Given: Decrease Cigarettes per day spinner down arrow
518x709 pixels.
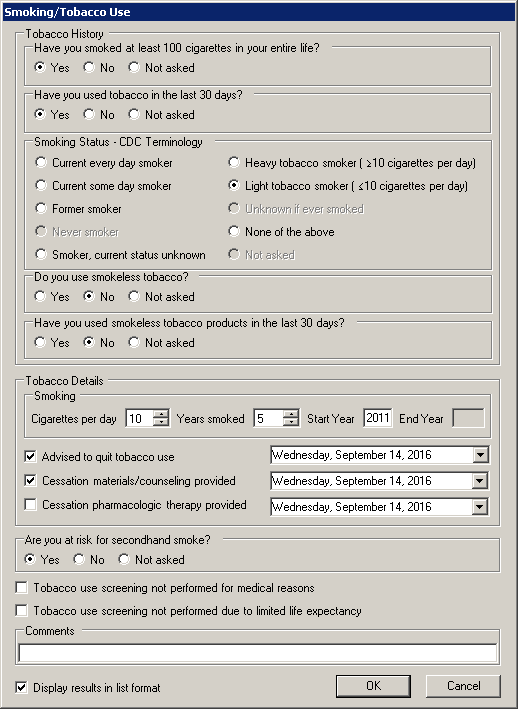Looking at the screenshot, I should pos(161,422).
